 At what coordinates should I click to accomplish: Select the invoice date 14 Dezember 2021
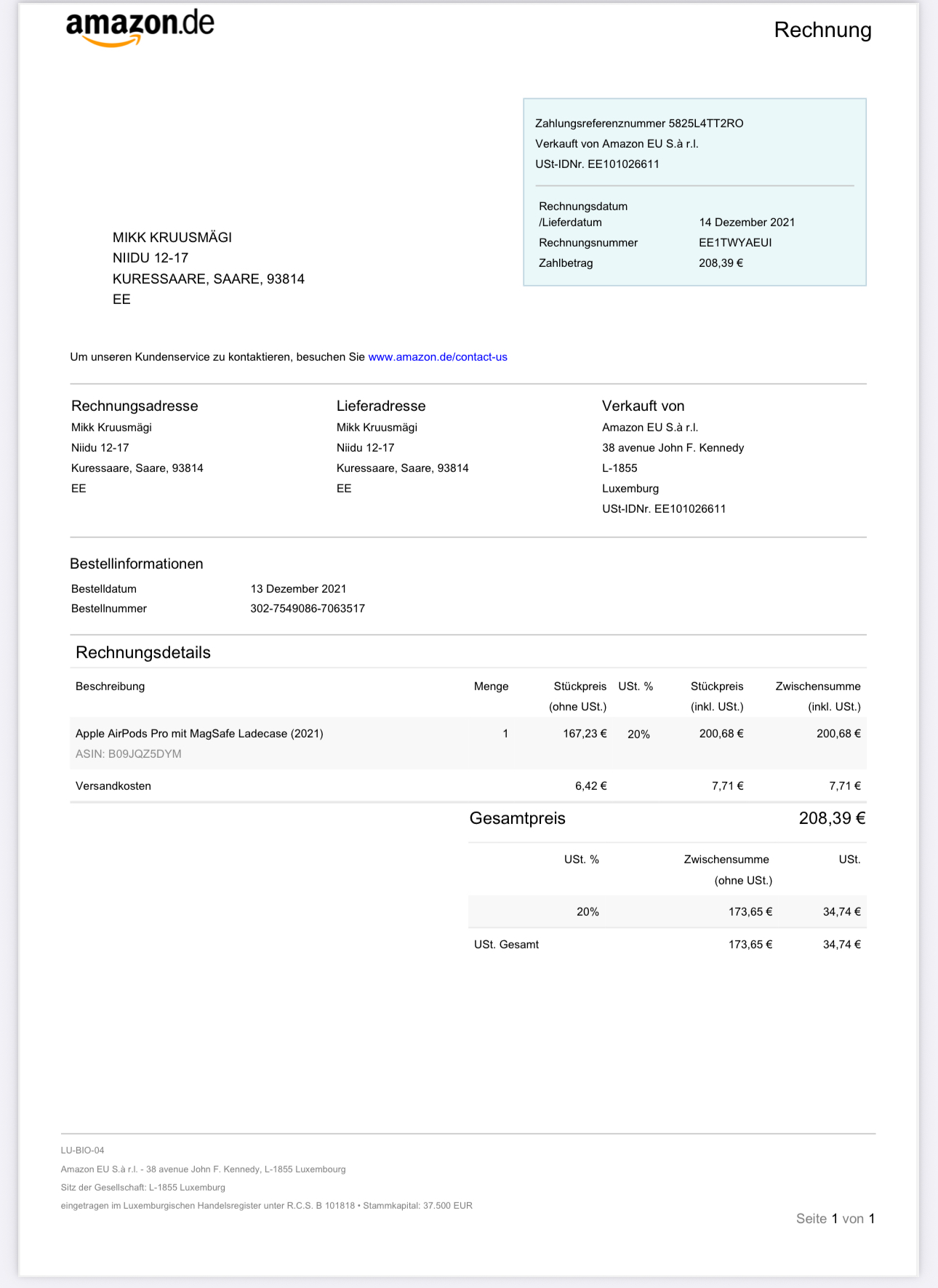pyautogui.click(x=747, y=223)
